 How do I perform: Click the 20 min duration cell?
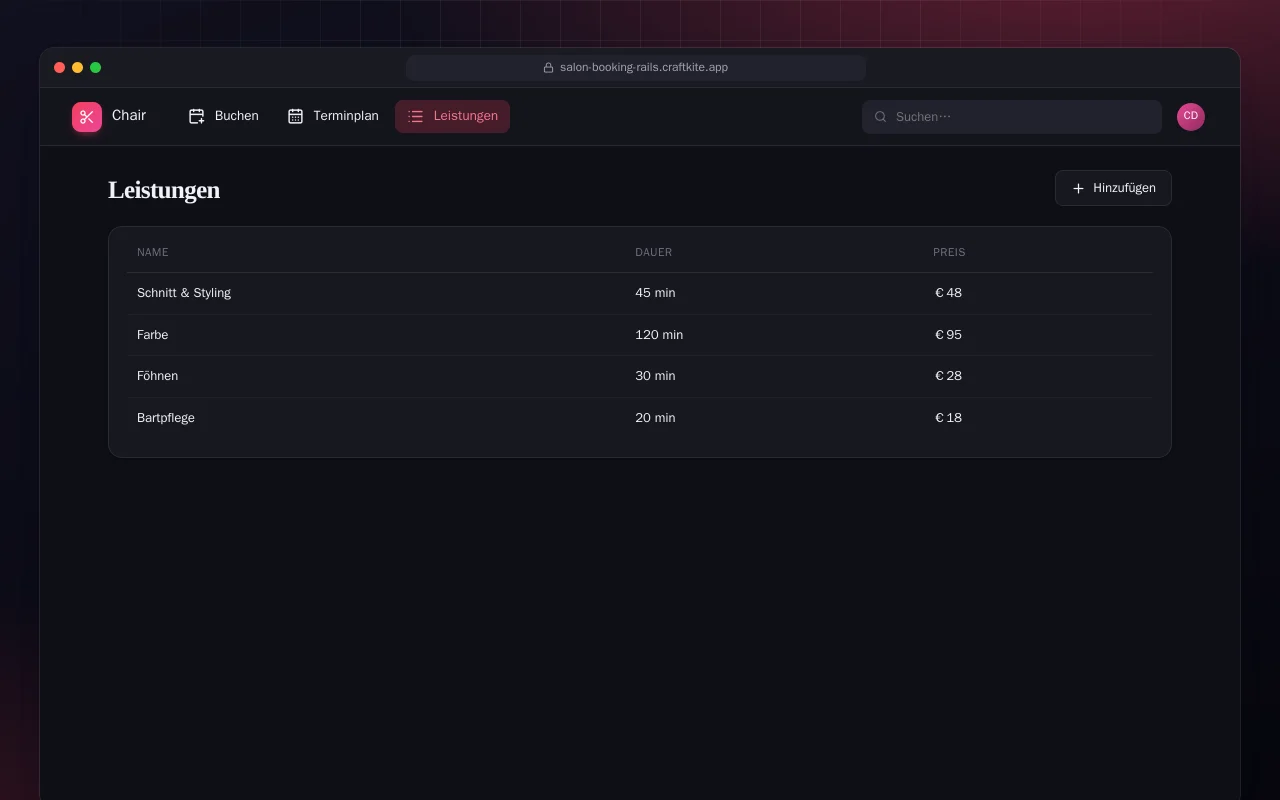click(655, 418)
